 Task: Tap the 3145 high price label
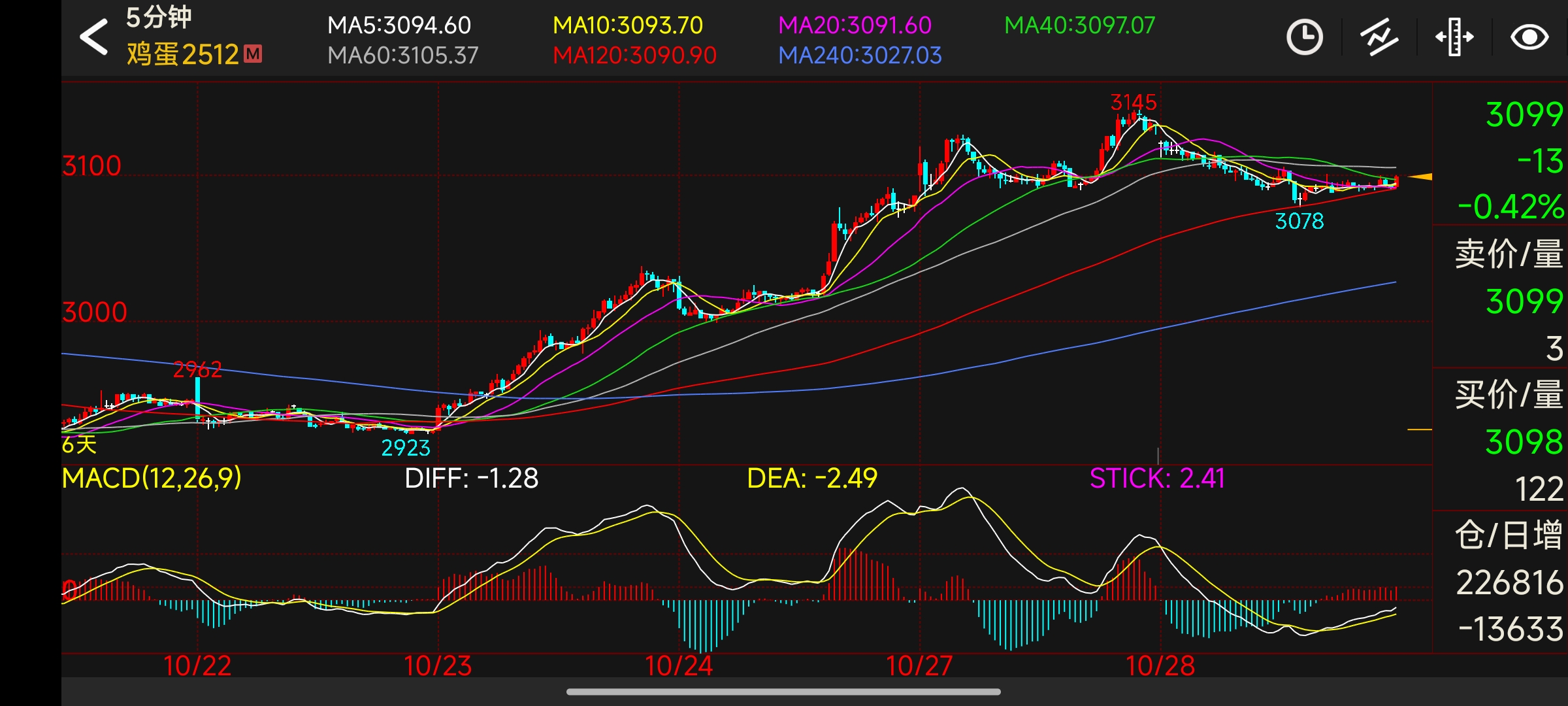point(1134,102)
